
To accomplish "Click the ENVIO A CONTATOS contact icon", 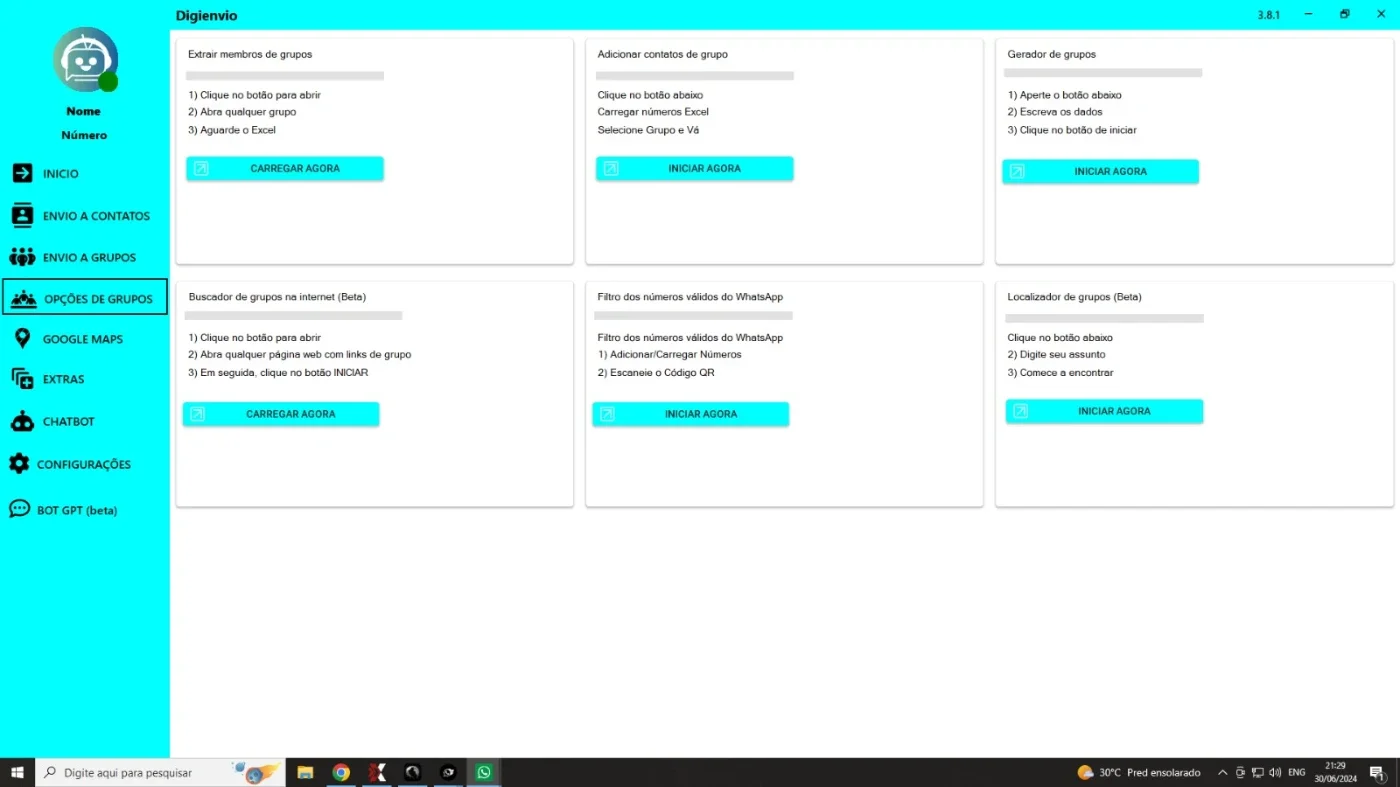I will tap(22, 215).
